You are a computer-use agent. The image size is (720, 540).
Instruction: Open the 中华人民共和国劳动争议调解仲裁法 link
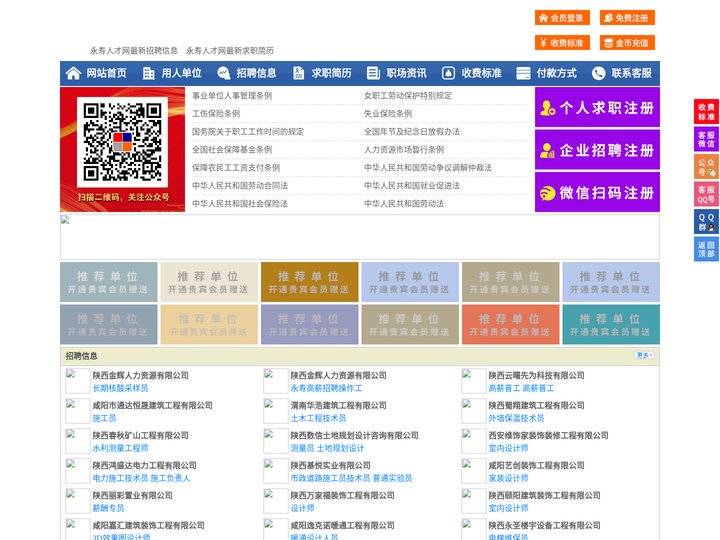pyautogui.click(x=428, y=168)
